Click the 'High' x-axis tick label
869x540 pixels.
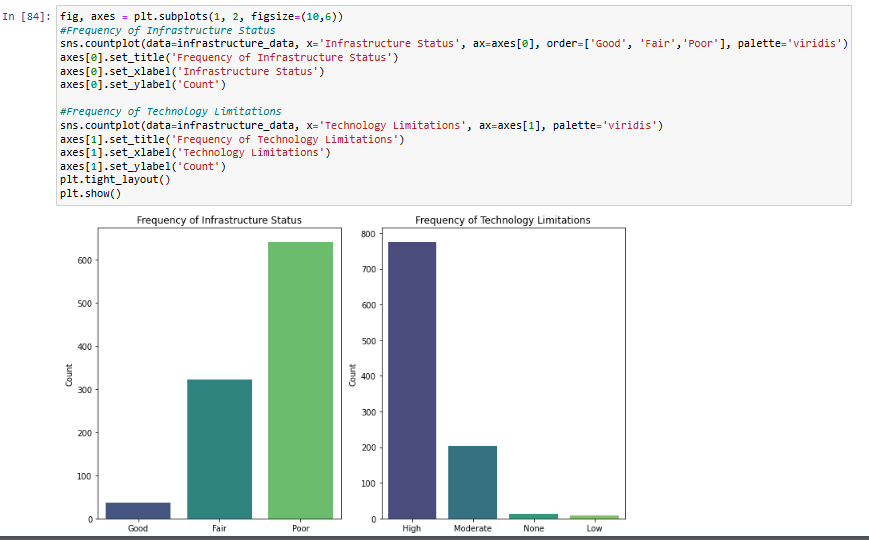(412, 529)
